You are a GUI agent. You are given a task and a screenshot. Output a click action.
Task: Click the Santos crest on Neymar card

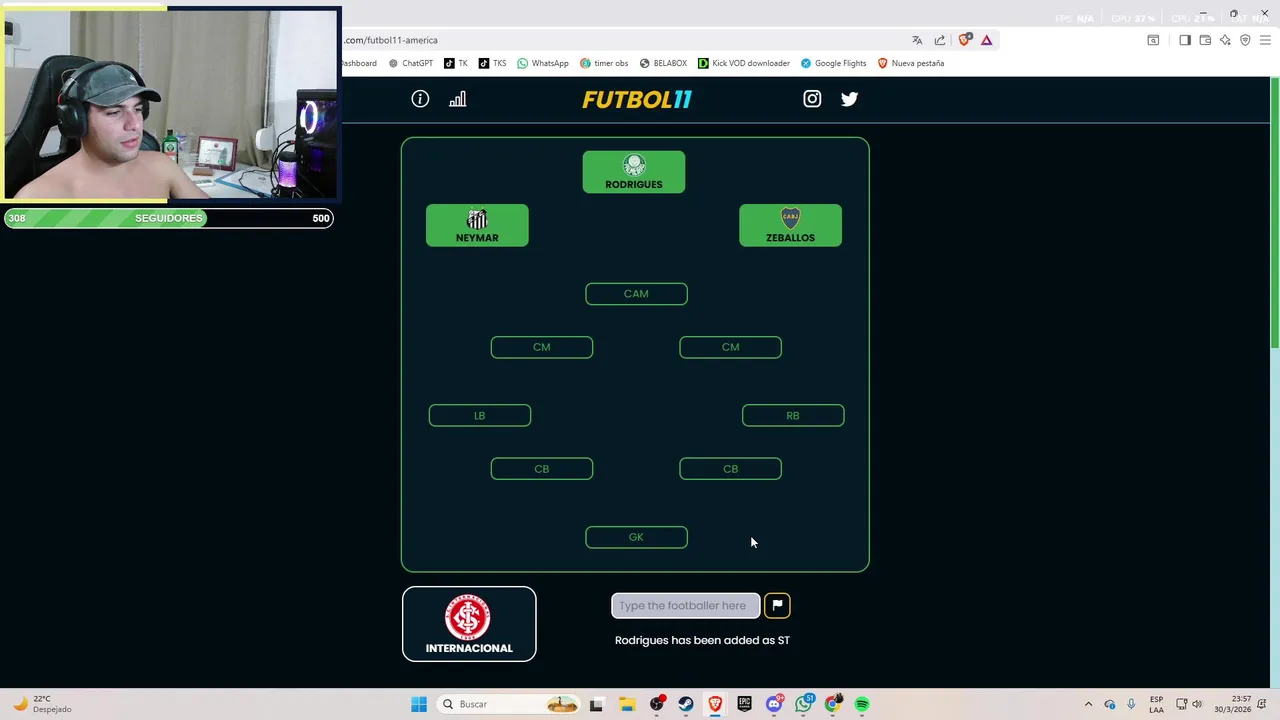coord(477,219)
